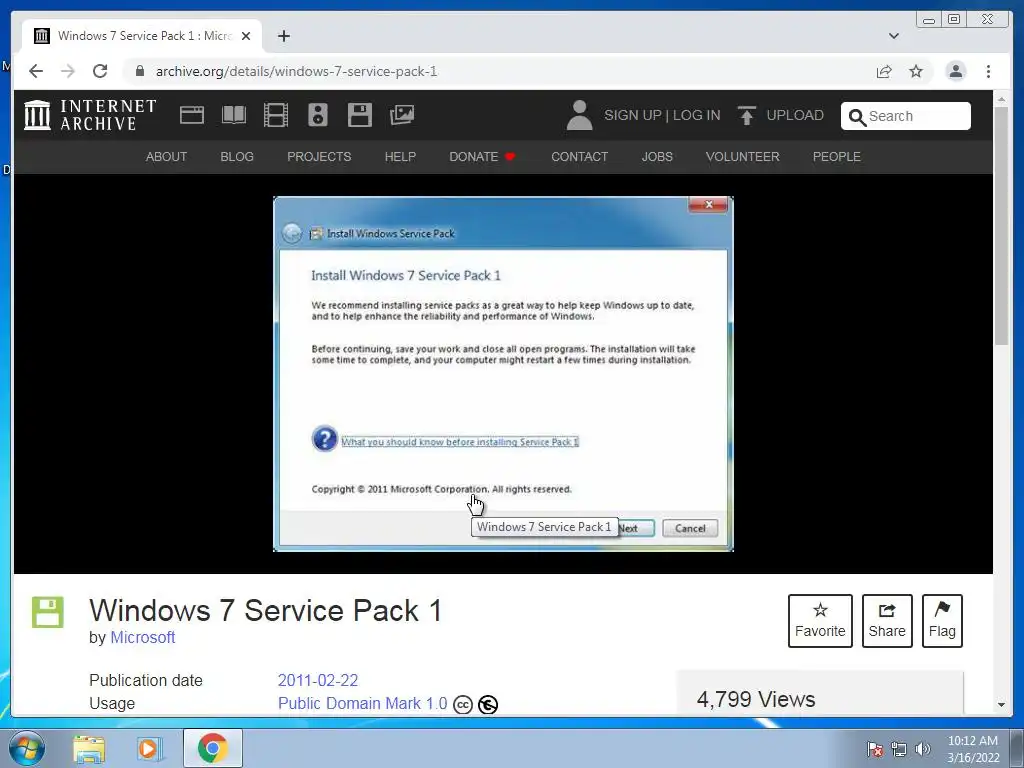The height and width of the screenshot is (768, 1024).
Task: Open the ABOUT menu item
Action: (x=167, y=157)
